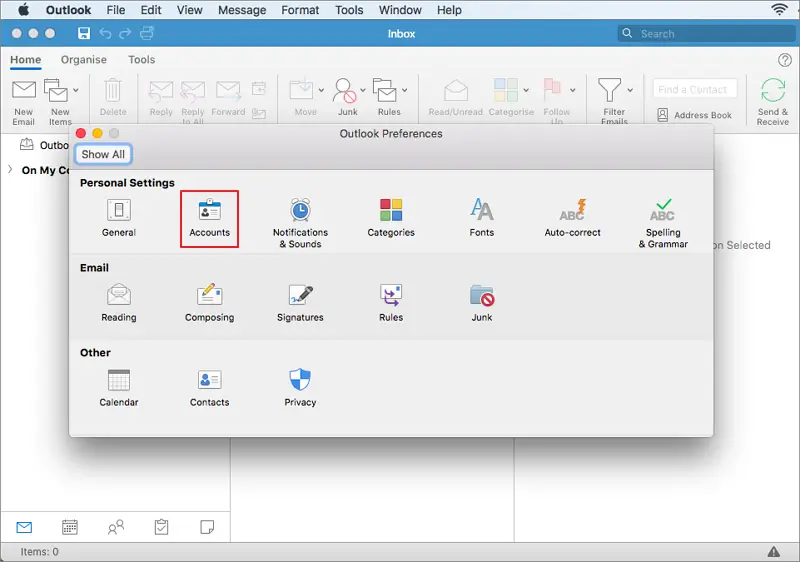The width and height of the screenshot is (800, 562).
Task: Open the File menu
Action: (116, 10)
